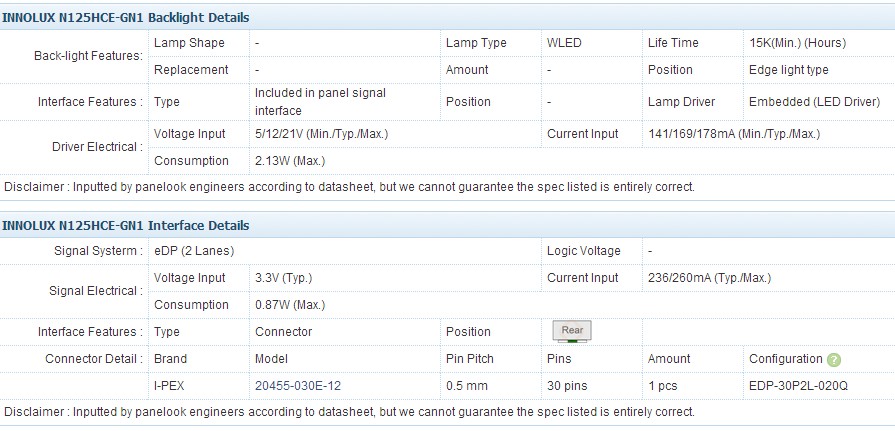Click the 0.87W (Max.) consumption value
The height and width of the screenshot is (431, 895).
(x=290, y=305)
